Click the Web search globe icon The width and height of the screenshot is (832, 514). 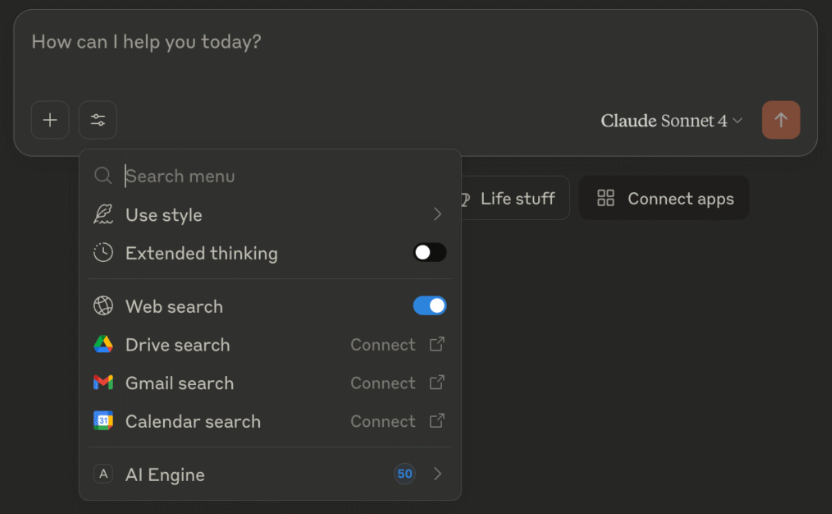tap(103, 307)
